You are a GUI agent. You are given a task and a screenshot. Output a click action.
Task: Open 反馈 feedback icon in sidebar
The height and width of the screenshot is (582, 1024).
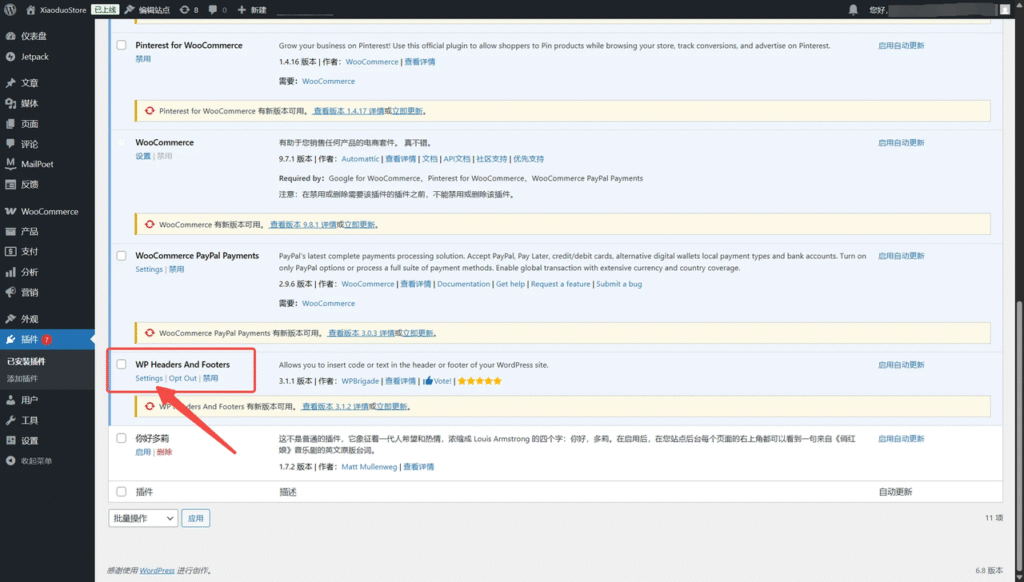[x=10, y=184]
